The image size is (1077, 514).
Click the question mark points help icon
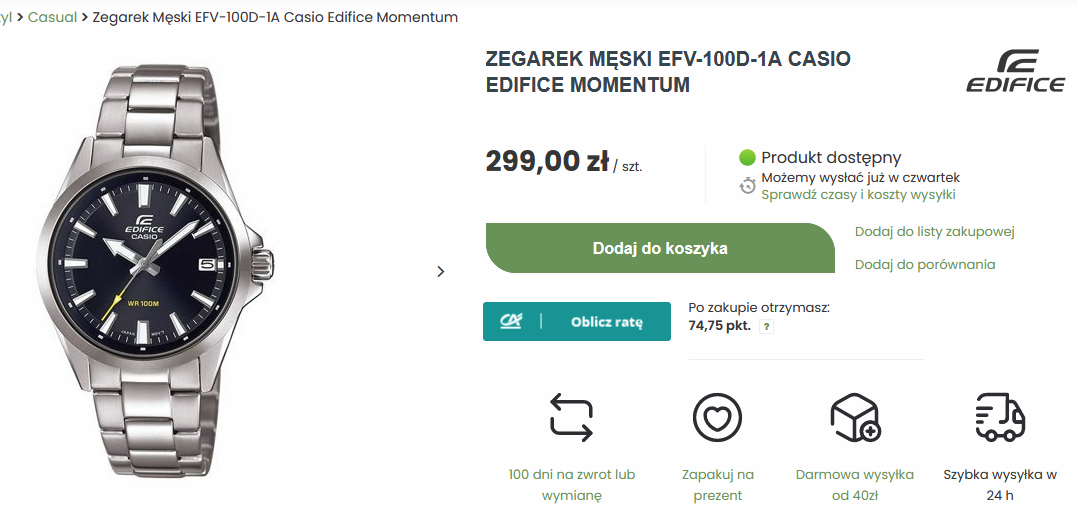pos(767,326)
